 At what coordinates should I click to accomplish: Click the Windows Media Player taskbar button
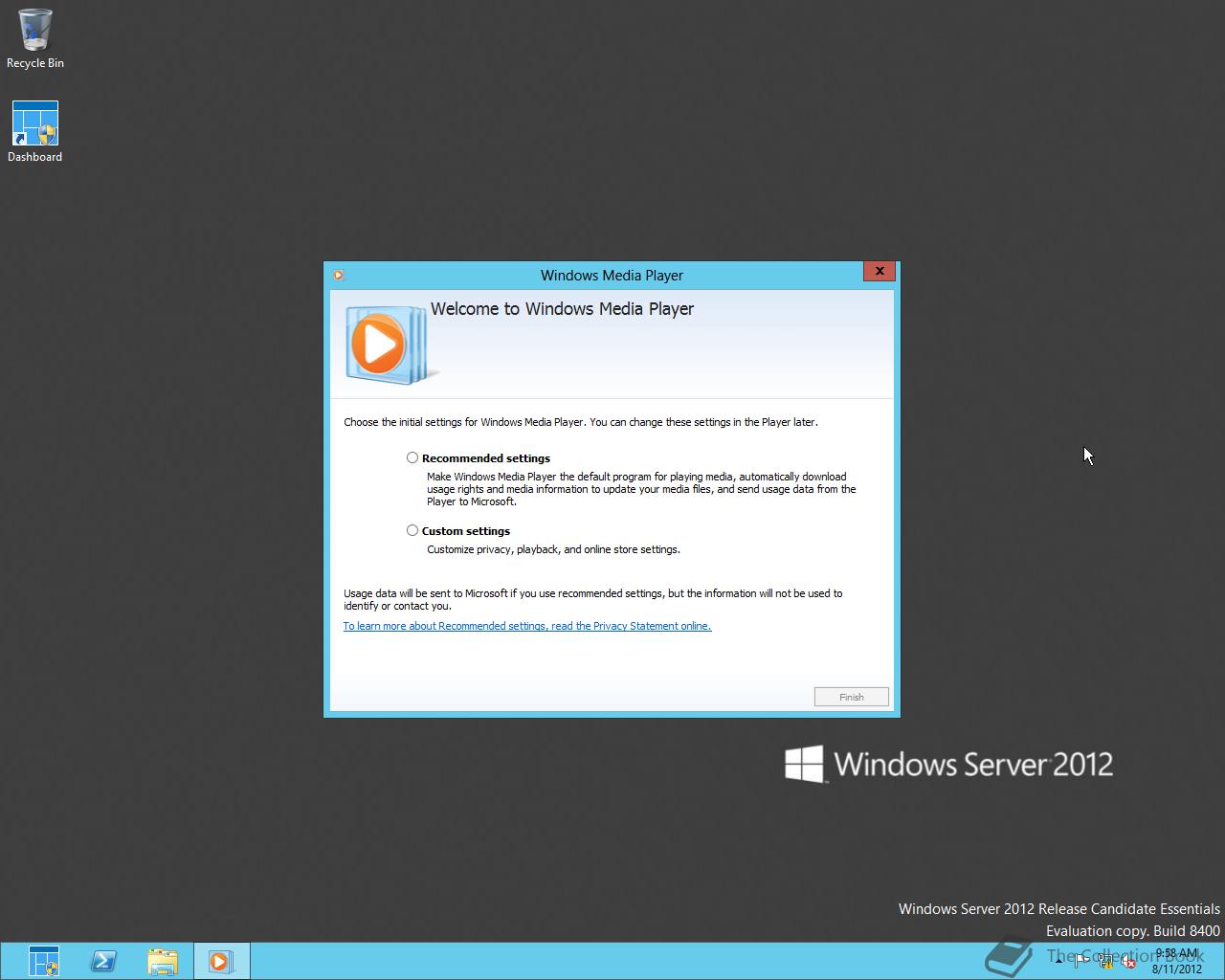[x=221, y=962]
